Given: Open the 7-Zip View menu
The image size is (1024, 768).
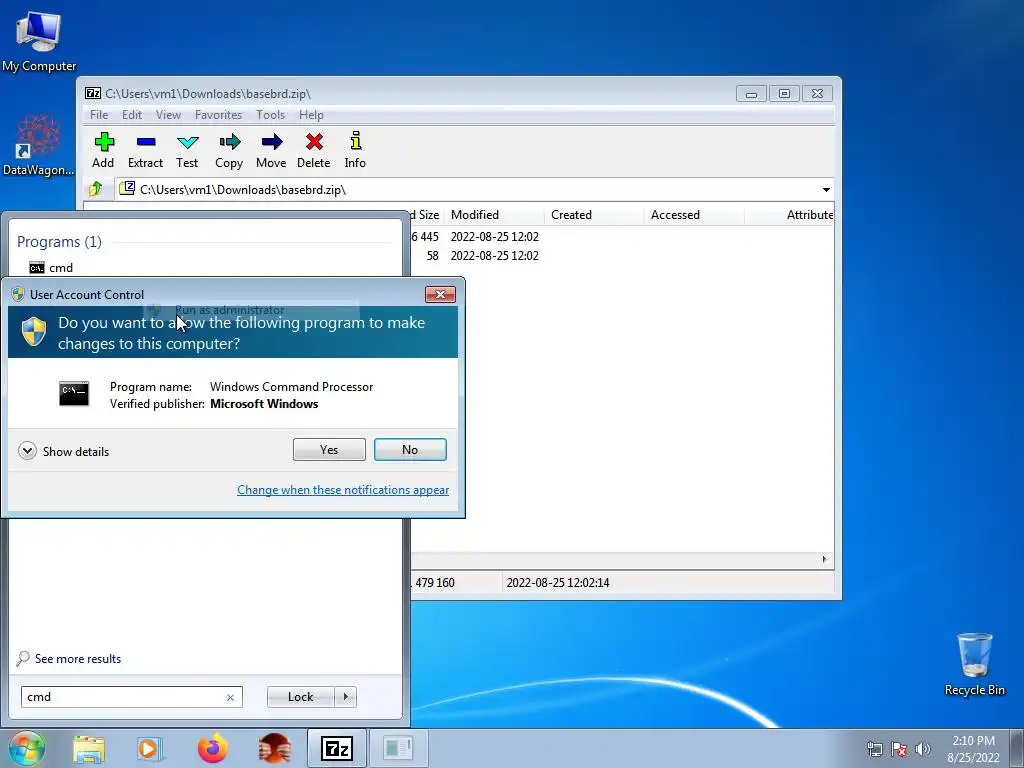Looking at the screenshot, I should [x=168, y=115].
